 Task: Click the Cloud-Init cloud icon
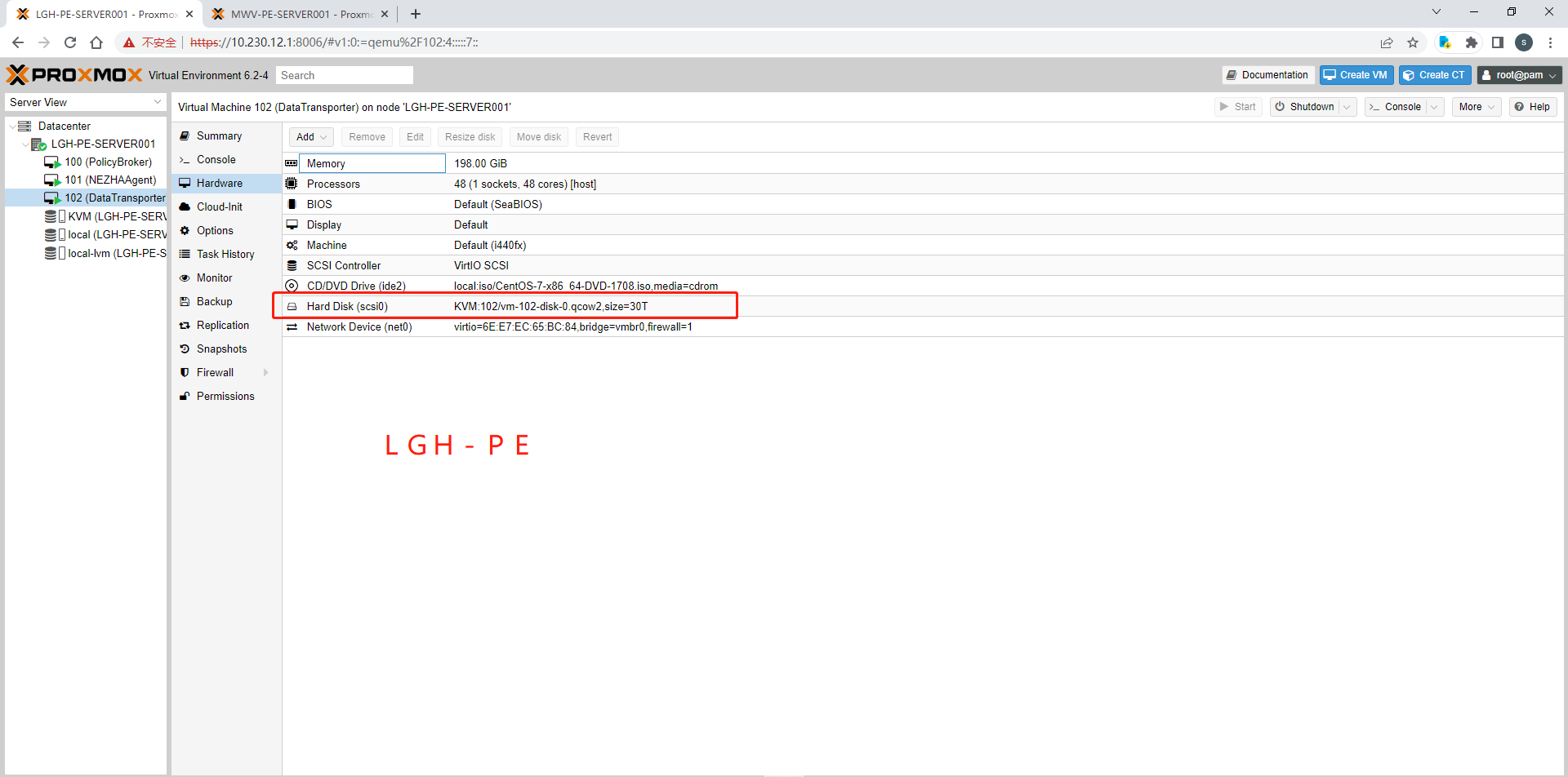185,207
